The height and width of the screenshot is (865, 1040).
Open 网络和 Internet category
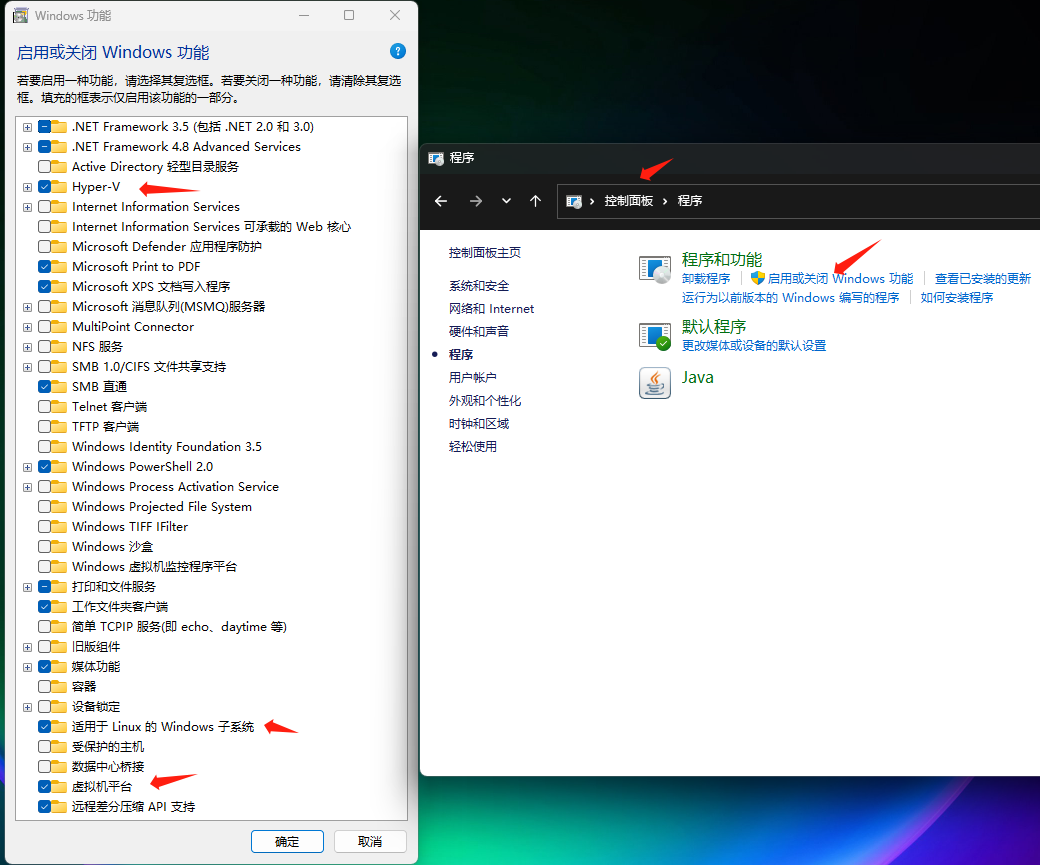pos(491,308)
